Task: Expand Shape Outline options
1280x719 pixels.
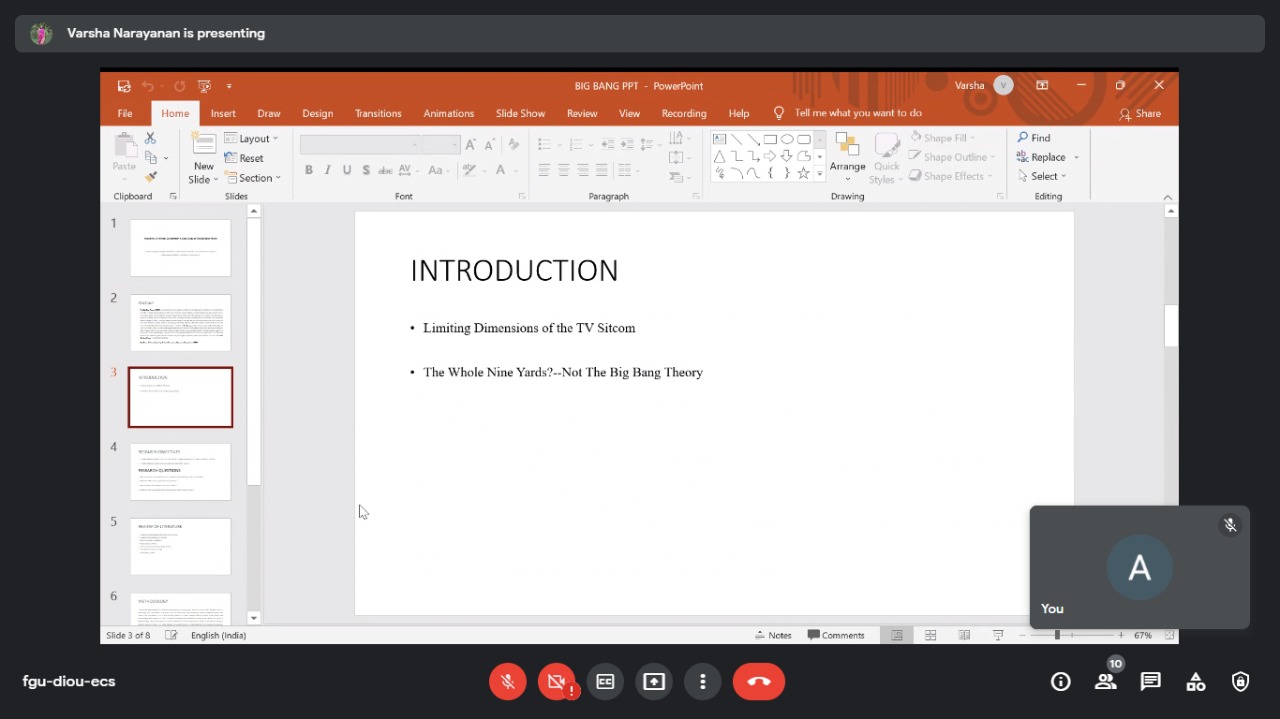Action: [952, 157]
